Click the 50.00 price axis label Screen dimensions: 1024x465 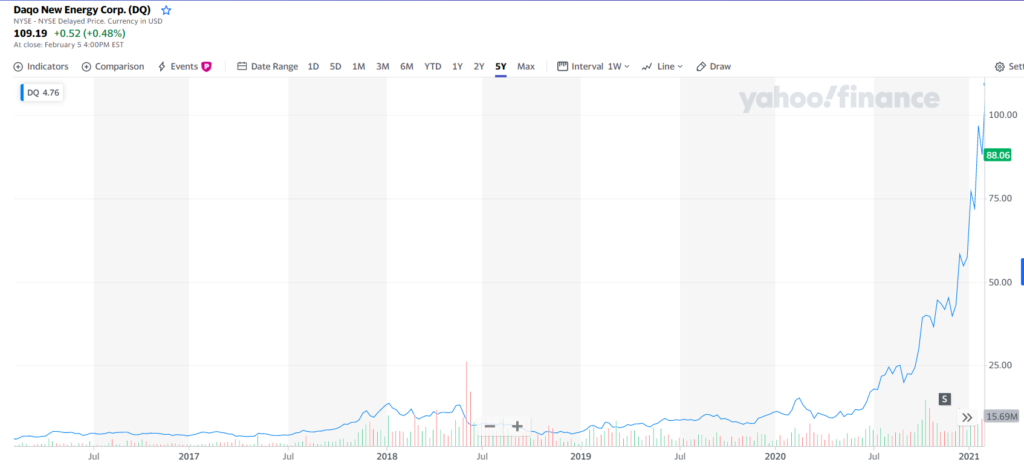[x=1002, y=282]
